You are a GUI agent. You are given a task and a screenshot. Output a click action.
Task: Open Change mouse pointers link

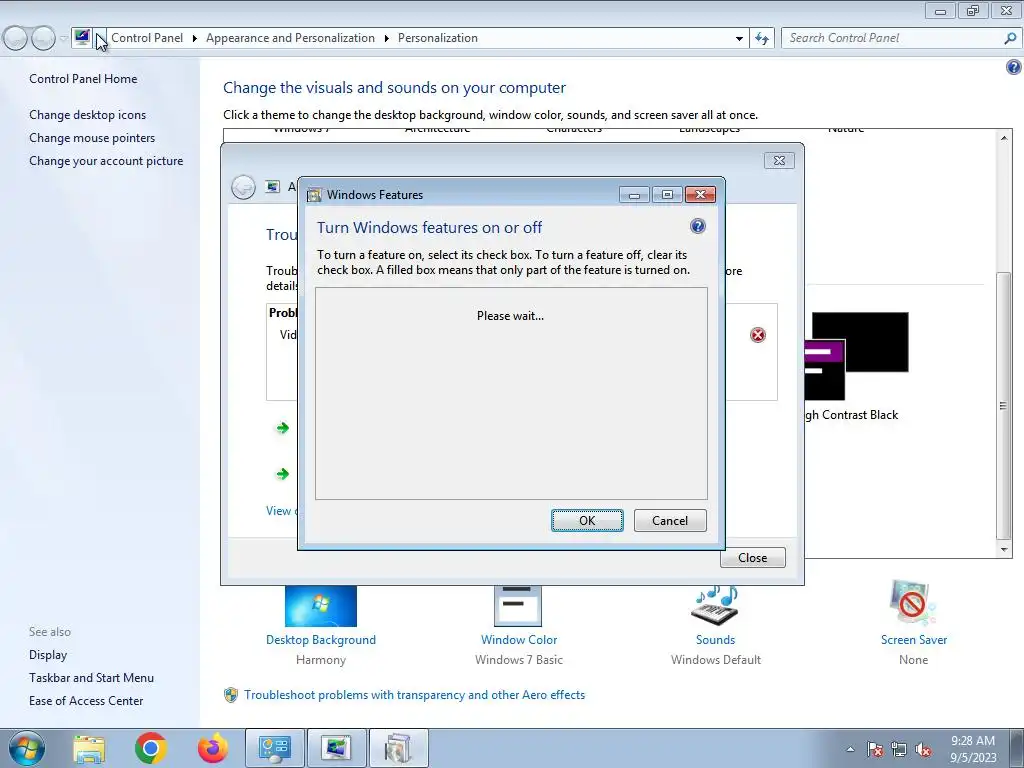(92, 138)
